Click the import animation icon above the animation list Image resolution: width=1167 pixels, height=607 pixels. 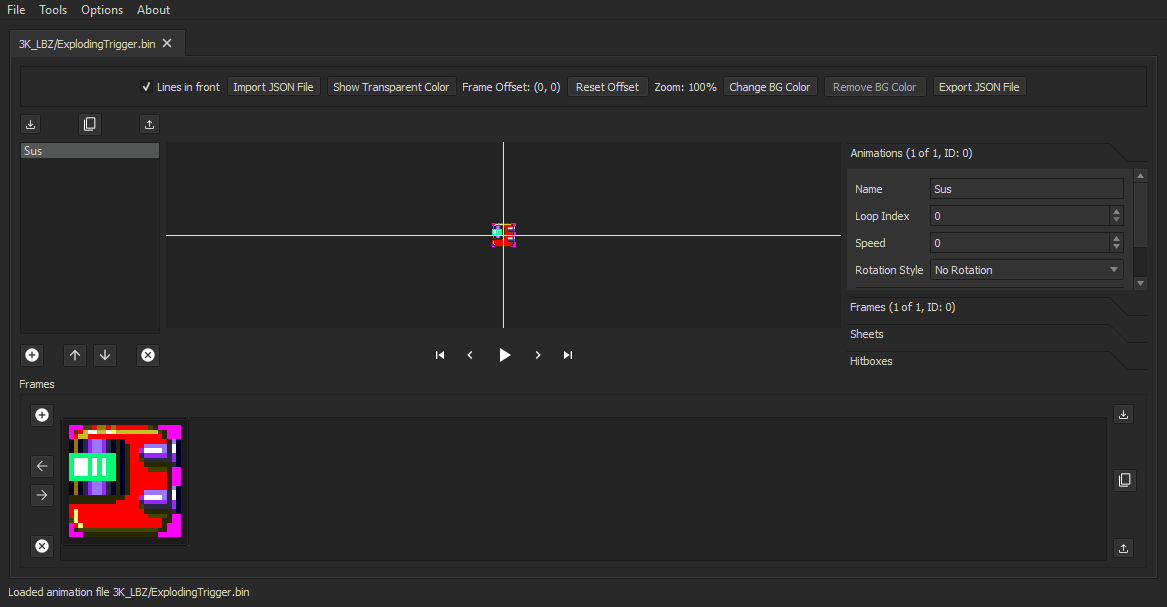(30, 124)
